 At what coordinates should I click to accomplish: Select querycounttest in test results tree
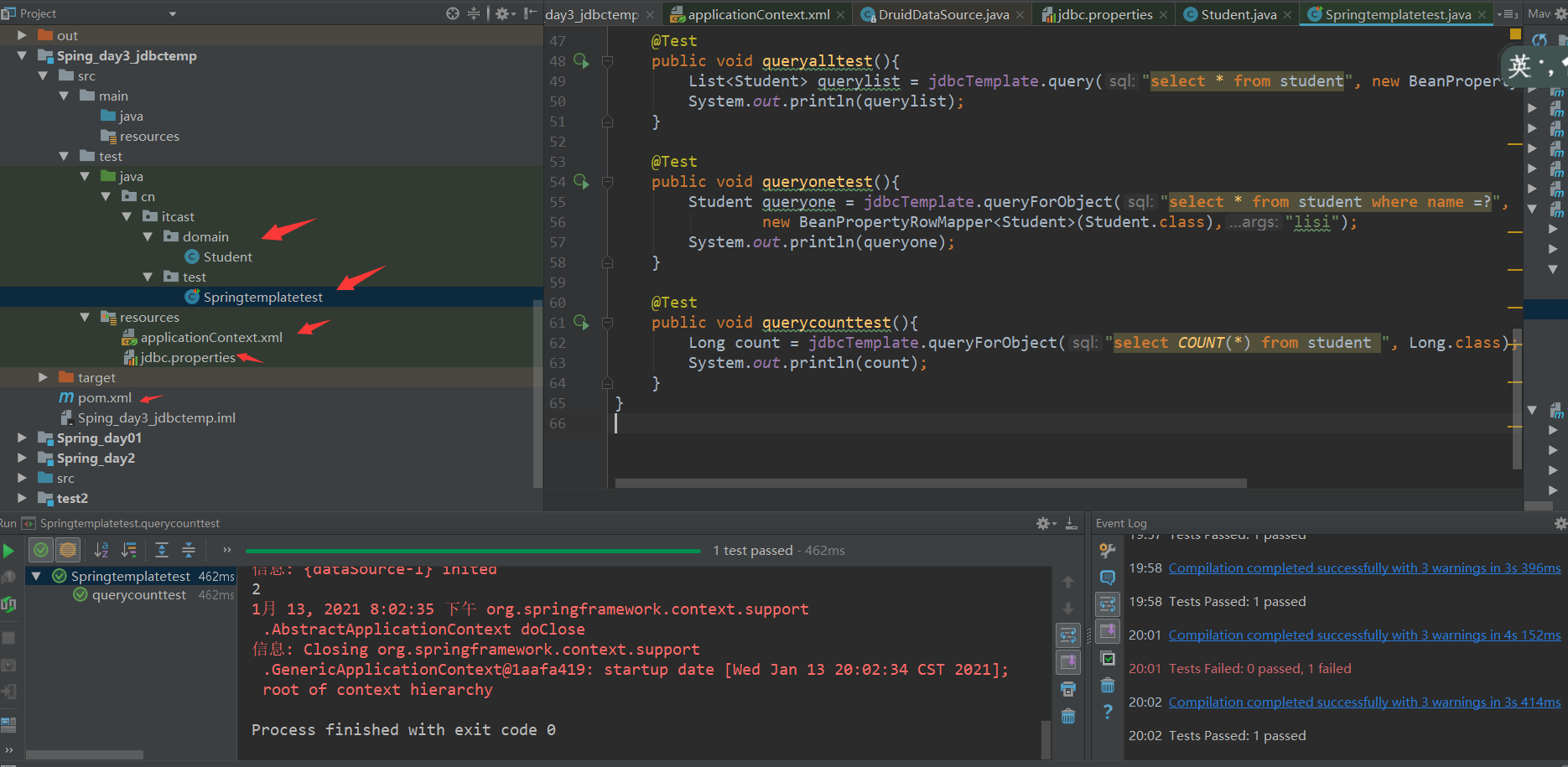(139, 594)
